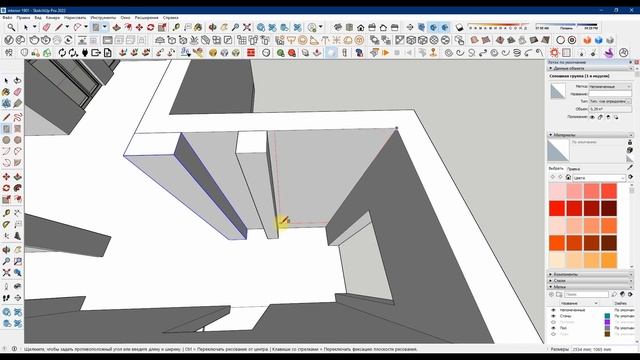Open the tag dropdown in entity info
Image resolution: width=640 pixels, height=360 pixels.
point(610,87)
